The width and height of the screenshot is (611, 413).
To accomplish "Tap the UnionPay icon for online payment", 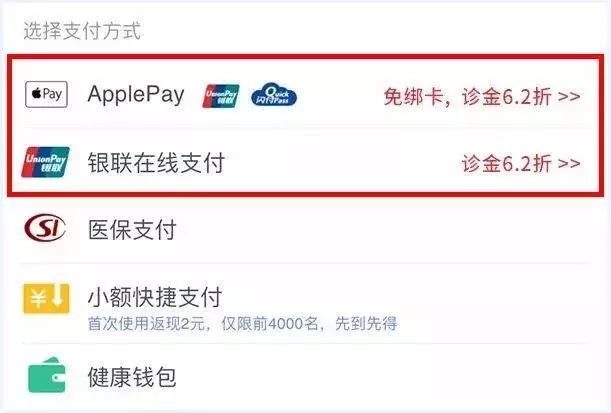I will (x=46, y=162).
